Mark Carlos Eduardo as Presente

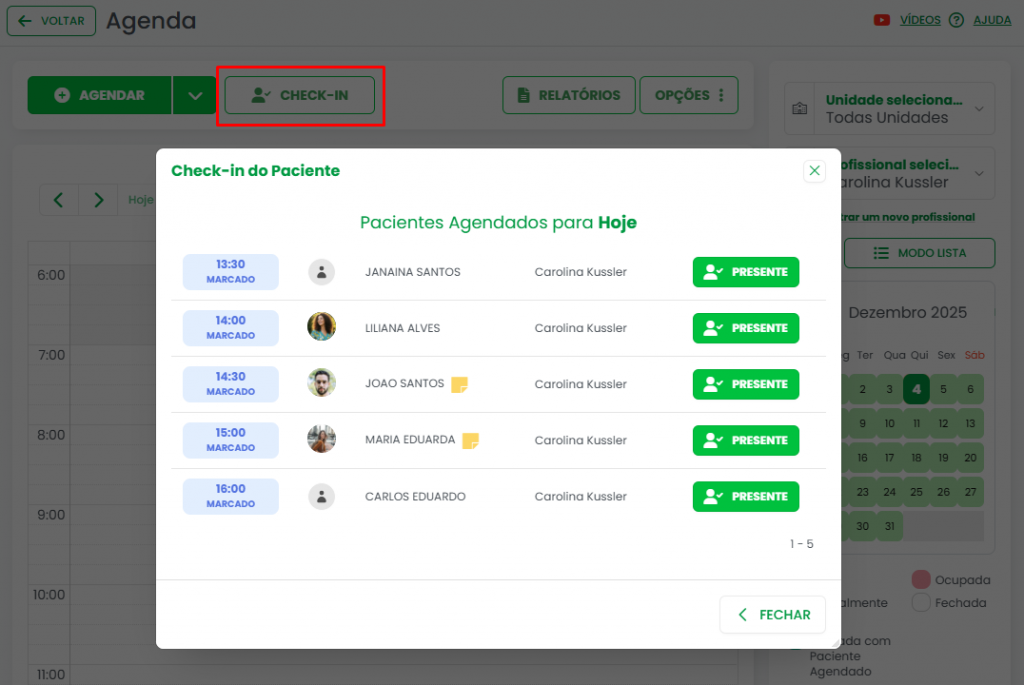click(745, 496)
